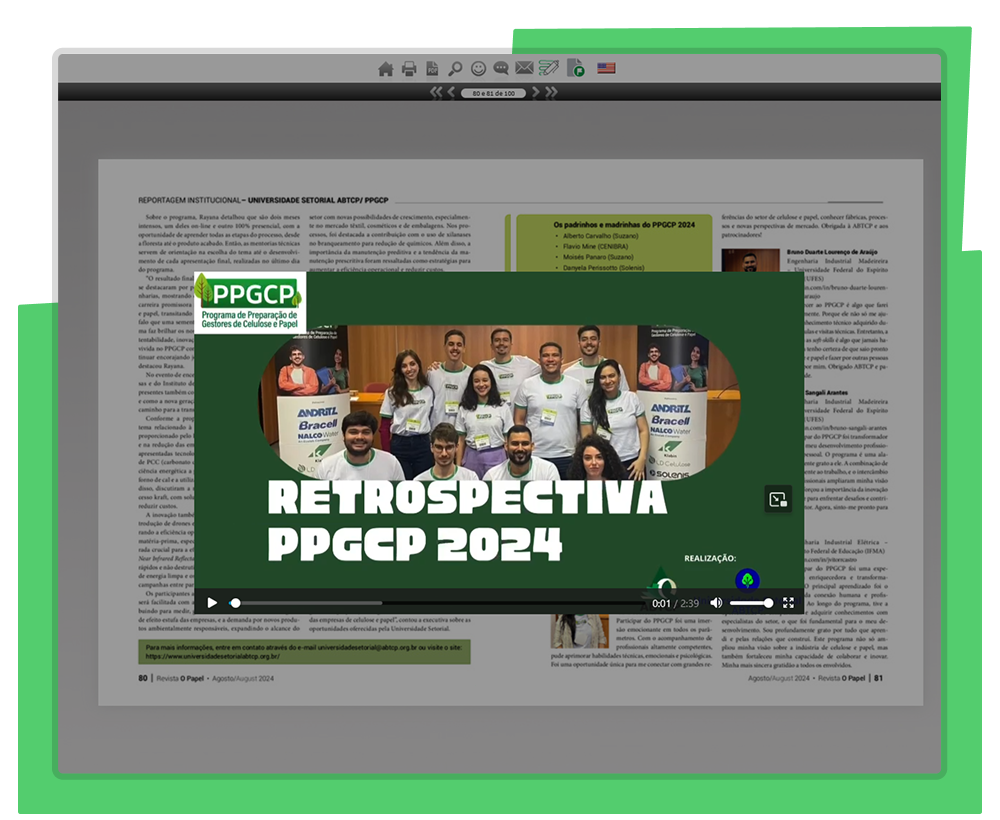Go to the previous page arrow

(451, 92)
